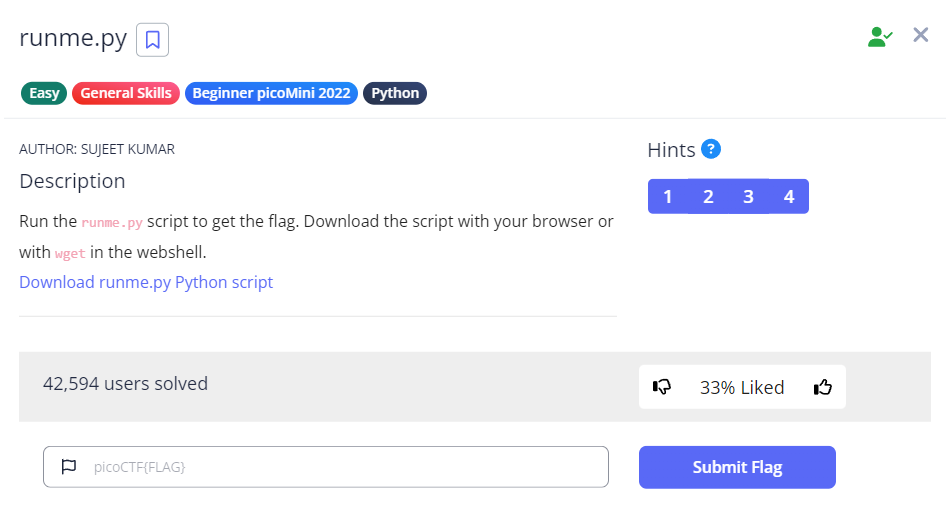
Task: Download the runme.py Python script
Action: tap(146, 282)
